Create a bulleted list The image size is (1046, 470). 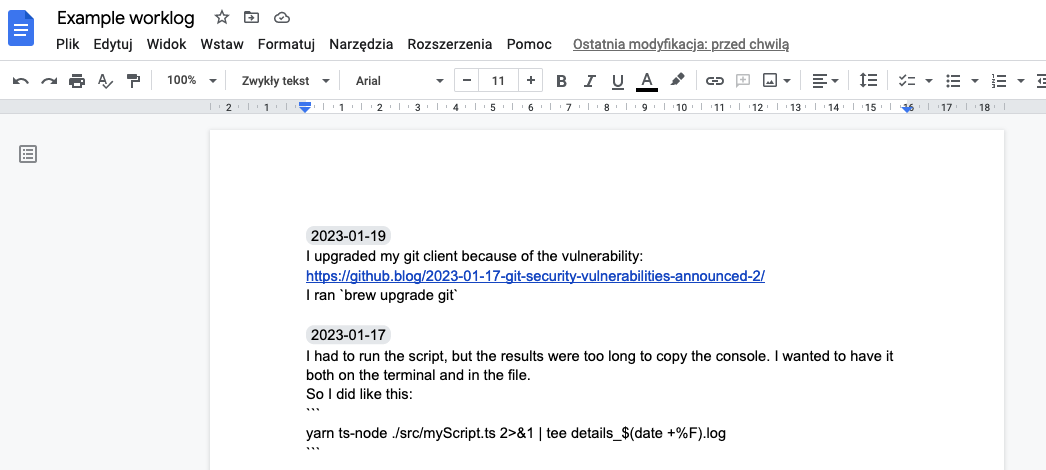click(x=953, y=81)
